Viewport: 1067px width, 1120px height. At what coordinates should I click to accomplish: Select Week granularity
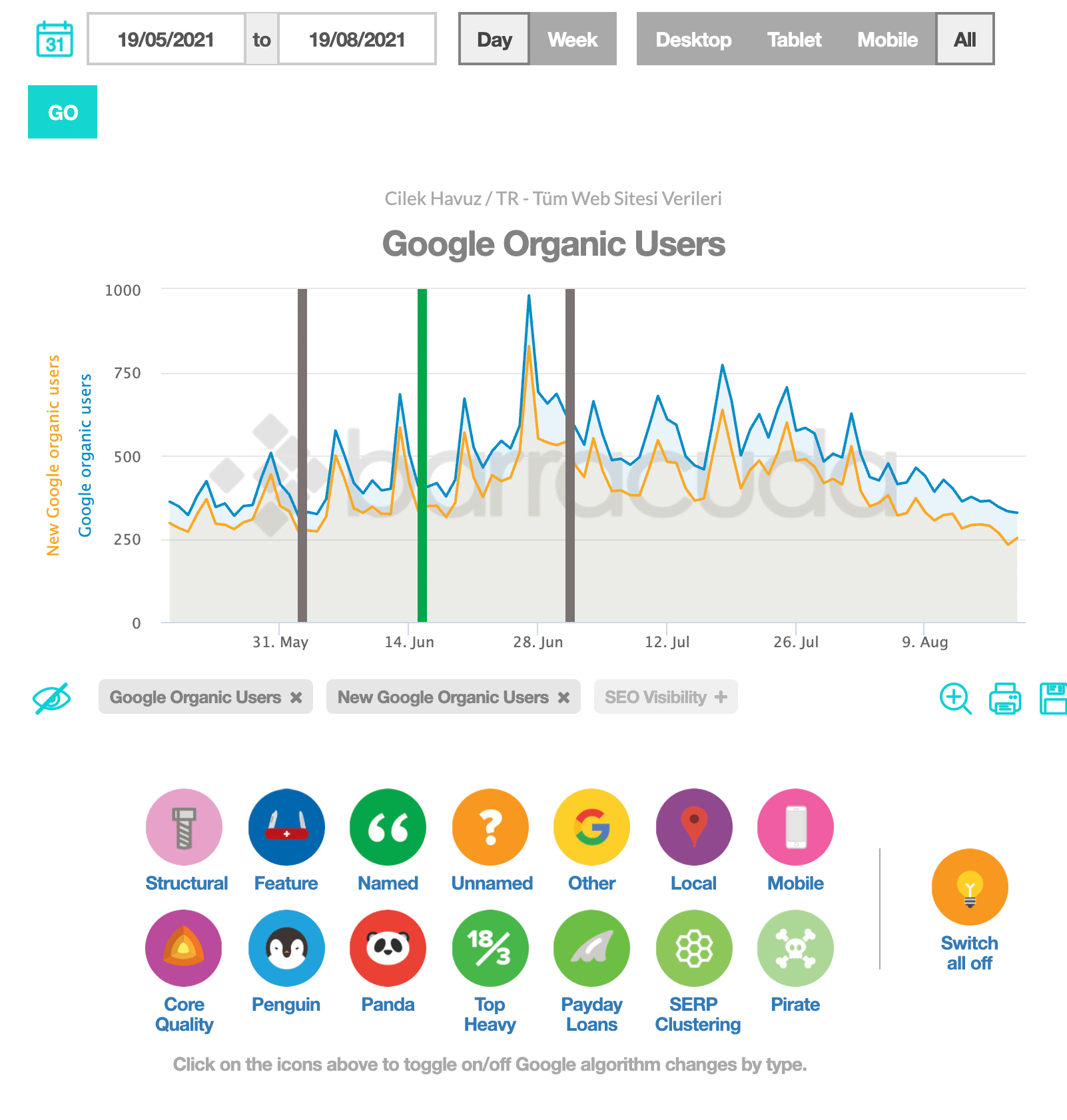[573, 39]
